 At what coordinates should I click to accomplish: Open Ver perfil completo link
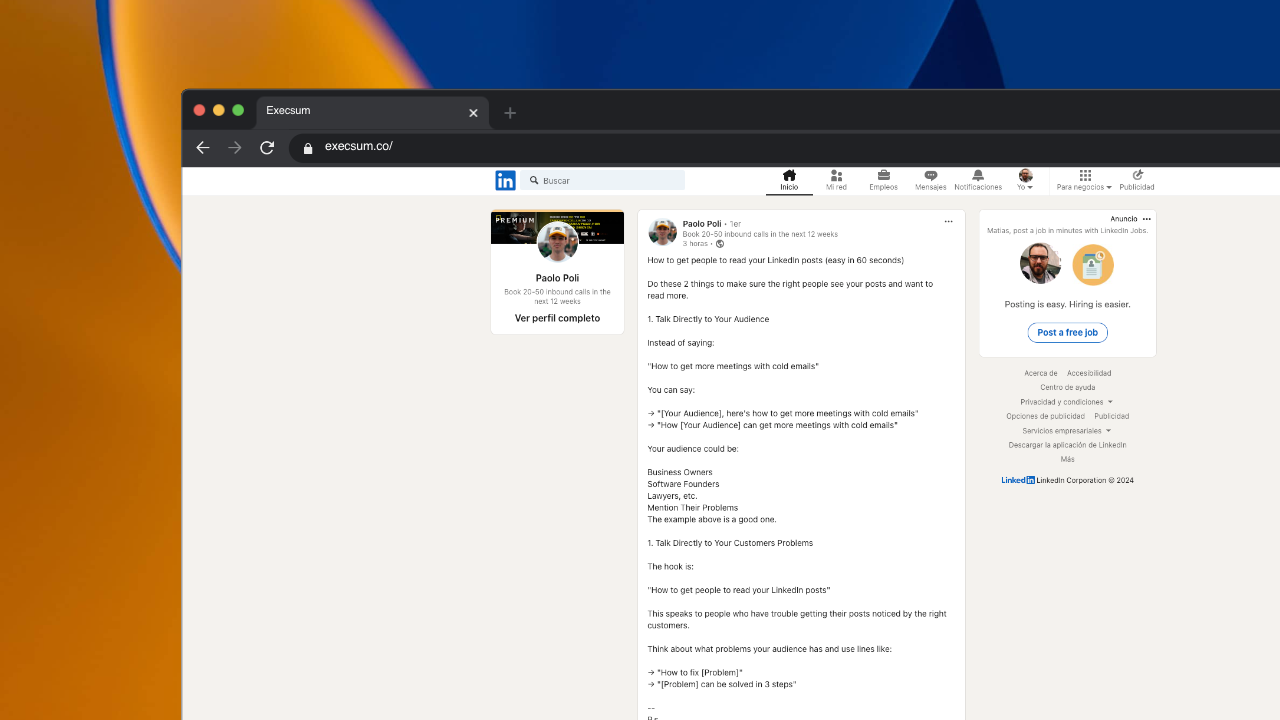(557, 319)
